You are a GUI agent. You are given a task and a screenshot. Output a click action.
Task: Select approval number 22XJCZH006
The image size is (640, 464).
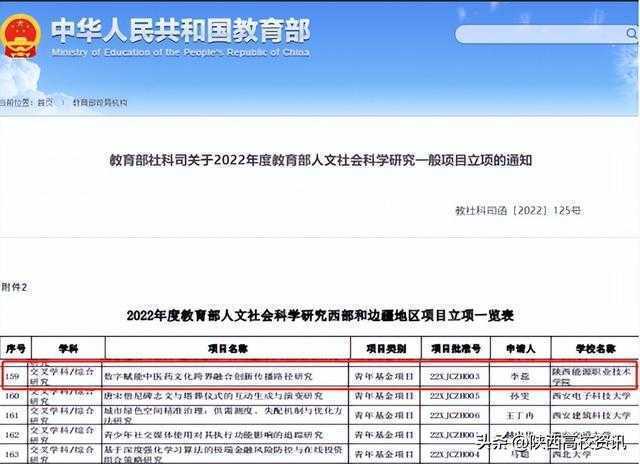pyautogui.click(x=455, y=415)
